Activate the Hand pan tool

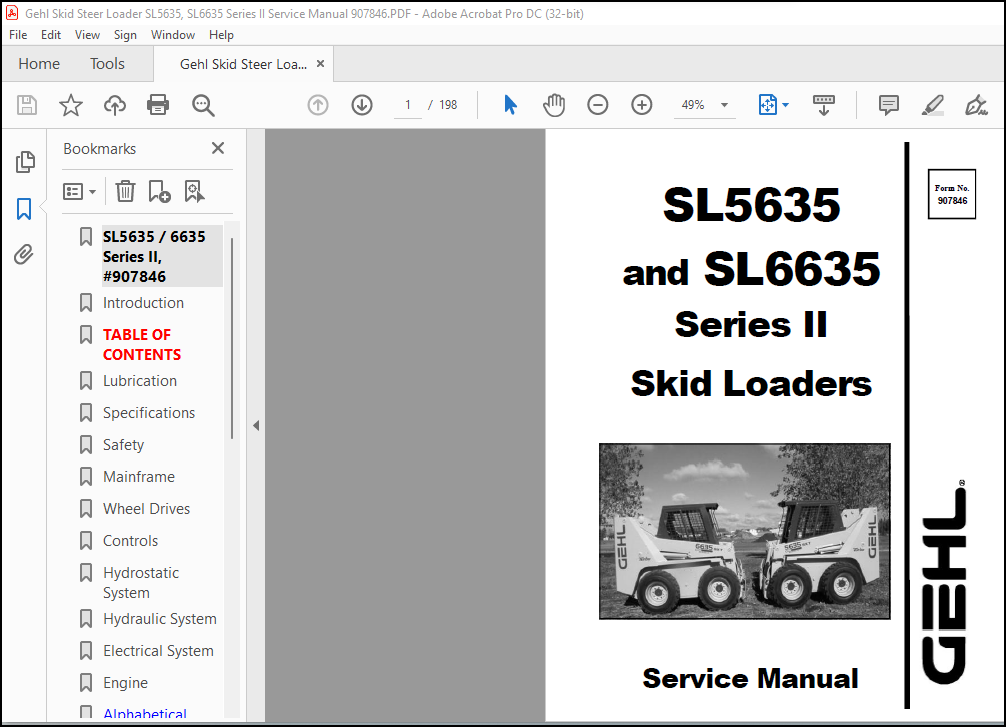(554, 105)
